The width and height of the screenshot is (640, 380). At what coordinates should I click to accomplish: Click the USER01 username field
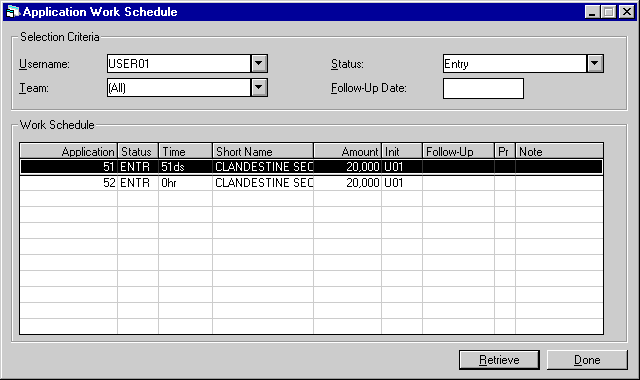pos(179,64)
